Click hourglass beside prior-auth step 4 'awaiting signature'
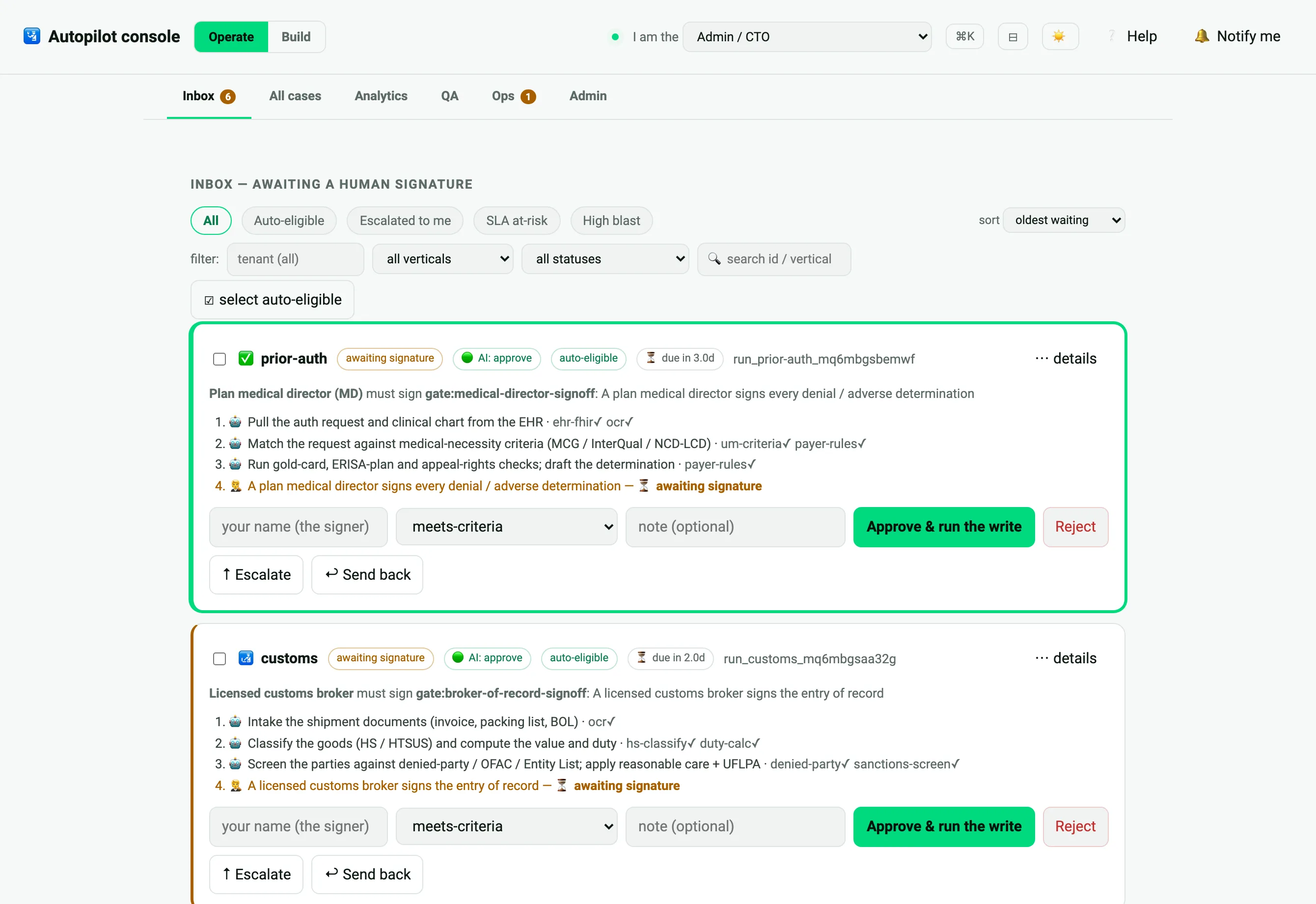Image resolution: width=1316 pixels, height=904 pixels. tap(644, 486)
